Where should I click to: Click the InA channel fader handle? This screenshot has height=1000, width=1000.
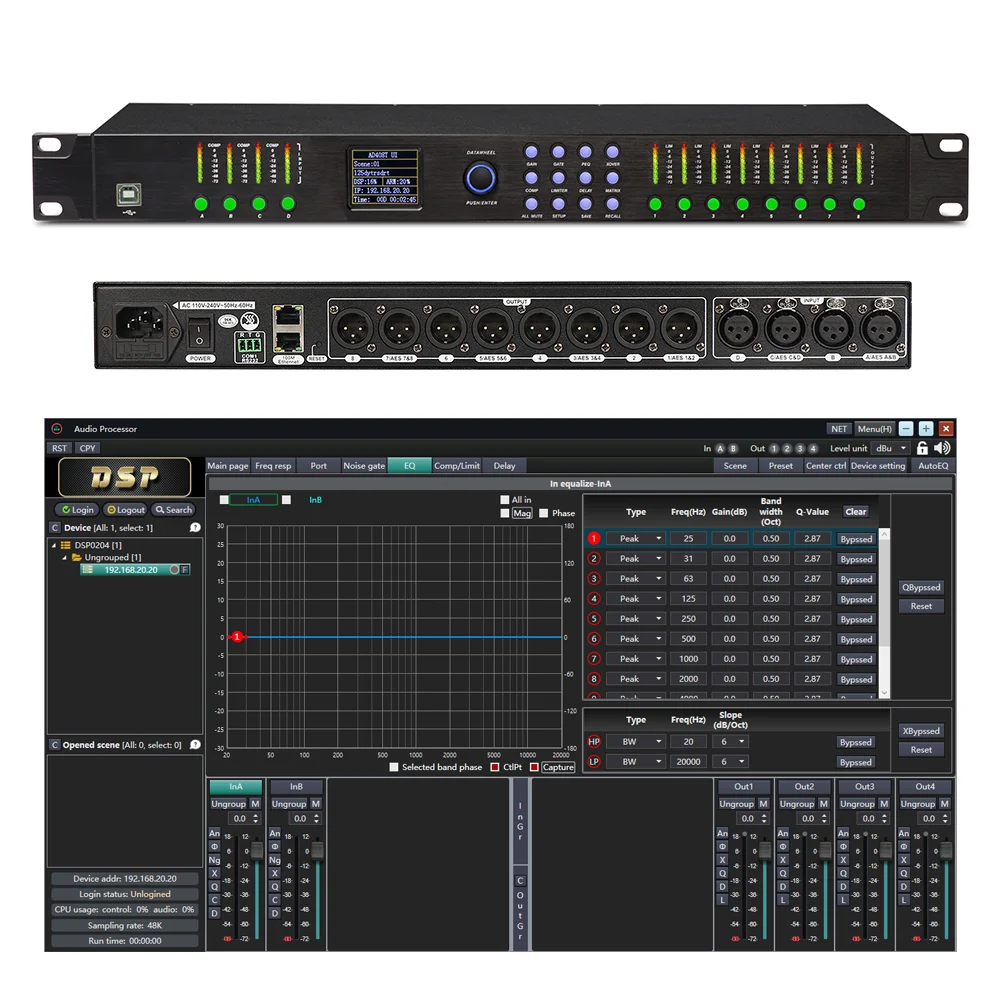[256, 849]
